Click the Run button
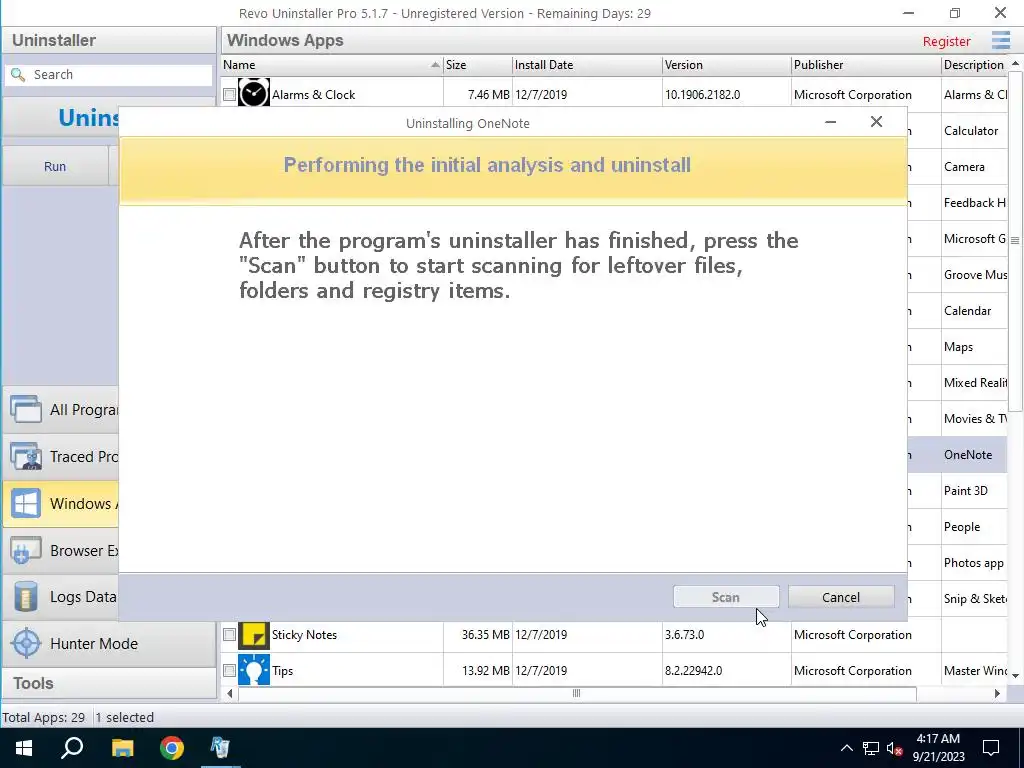Screen dimensions: 1024x768 (x=55, y=166)
